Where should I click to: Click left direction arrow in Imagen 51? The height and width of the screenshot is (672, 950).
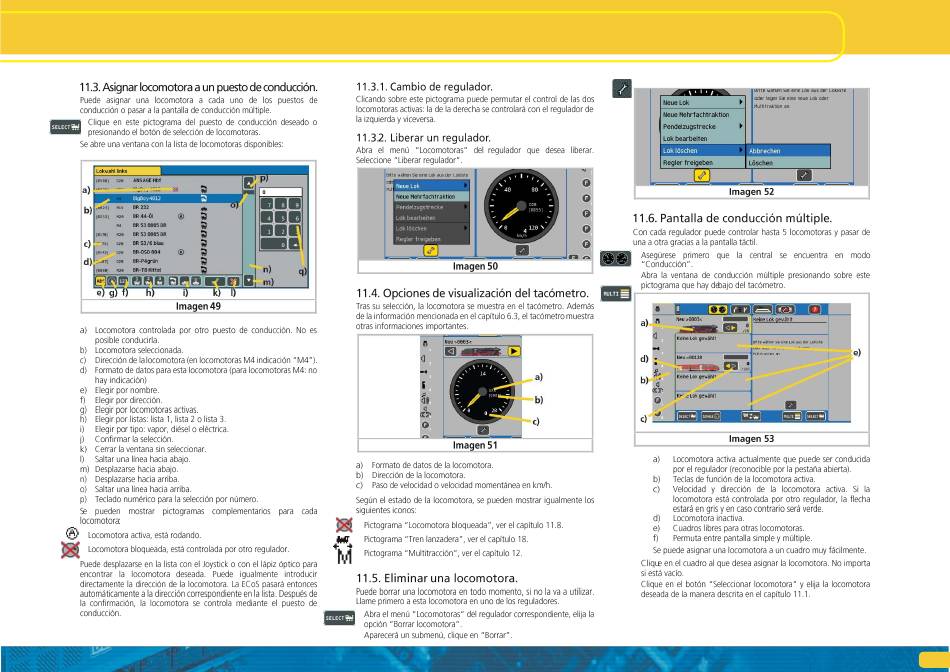450,351
